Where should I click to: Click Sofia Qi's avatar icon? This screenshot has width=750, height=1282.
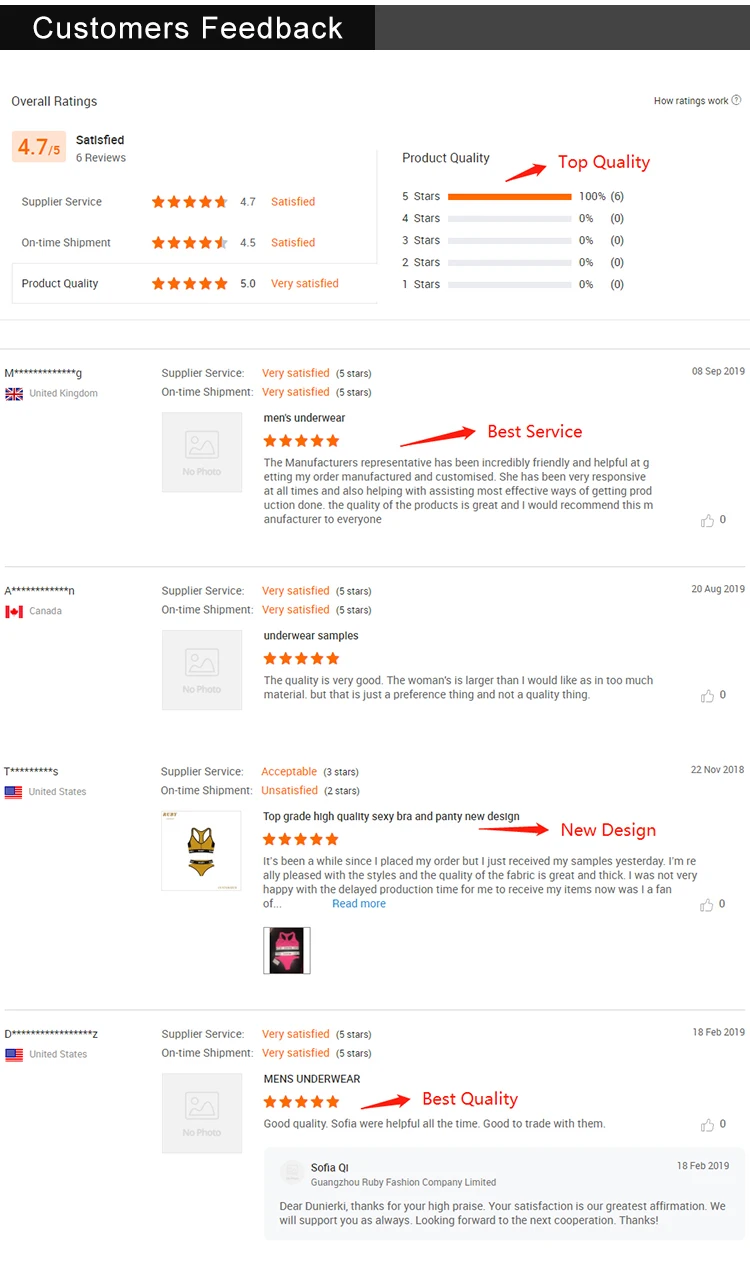click(x=292, y=1172)
